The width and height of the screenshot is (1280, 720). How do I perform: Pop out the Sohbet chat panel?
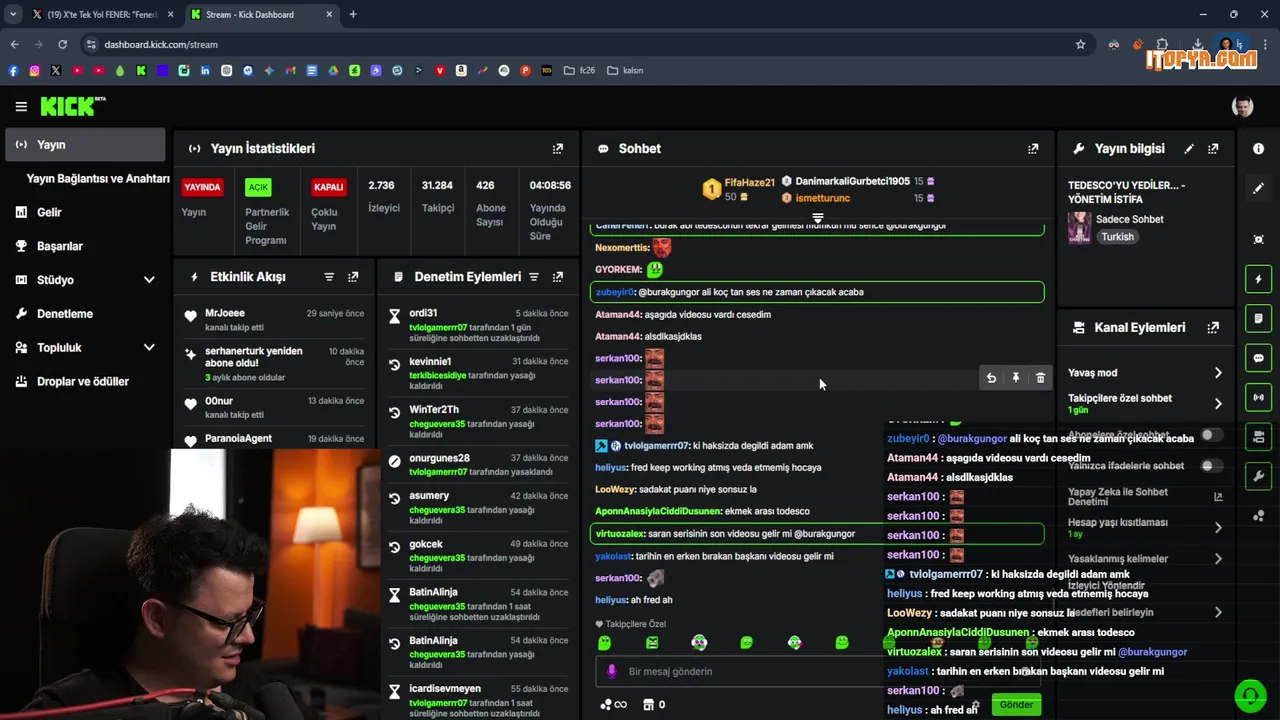pos(1033,148)
